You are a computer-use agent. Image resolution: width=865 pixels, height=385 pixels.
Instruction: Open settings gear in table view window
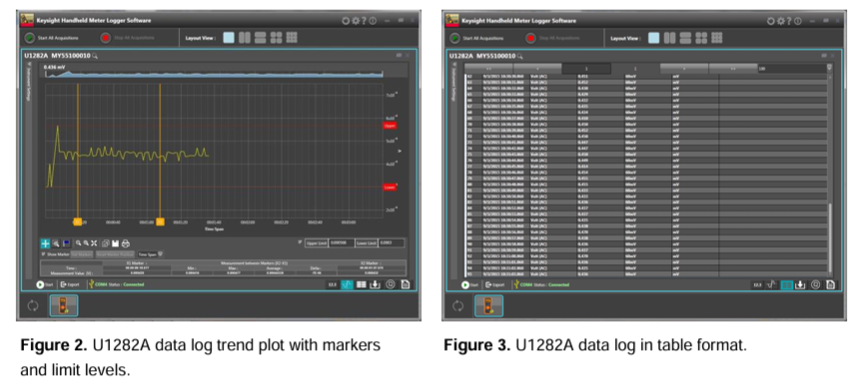781,21
